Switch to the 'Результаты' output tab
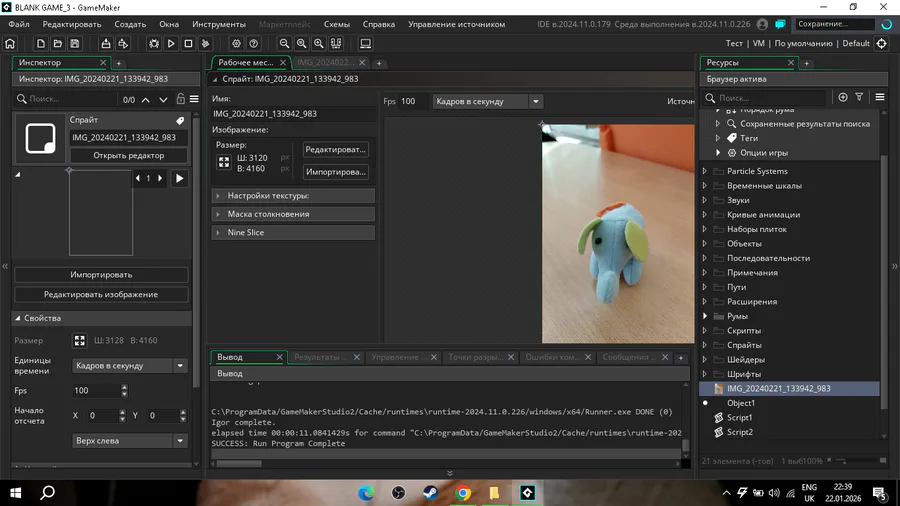 pos(320,357)
